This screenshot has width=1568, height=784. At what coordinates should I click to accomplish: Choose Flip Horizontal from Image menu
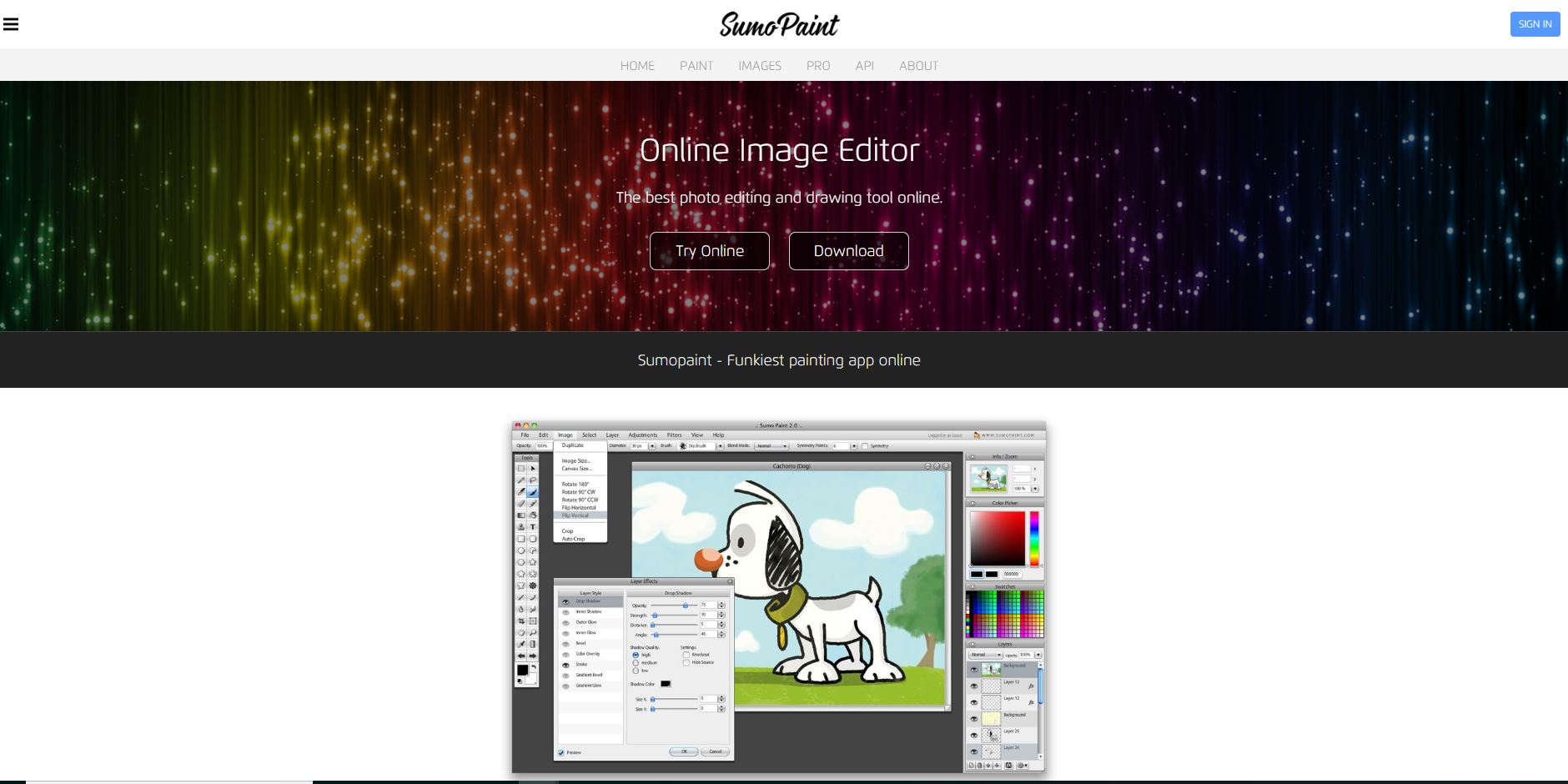pos(579,507)
